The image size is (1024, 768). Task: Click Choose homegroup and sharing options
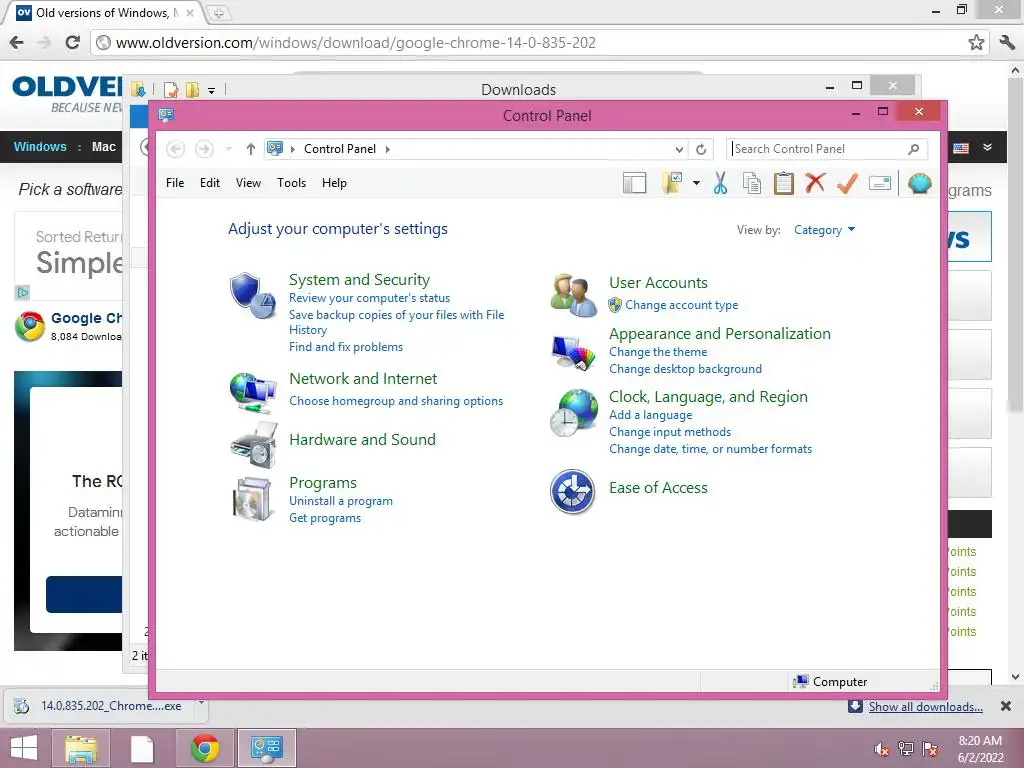tap(396, 401)
